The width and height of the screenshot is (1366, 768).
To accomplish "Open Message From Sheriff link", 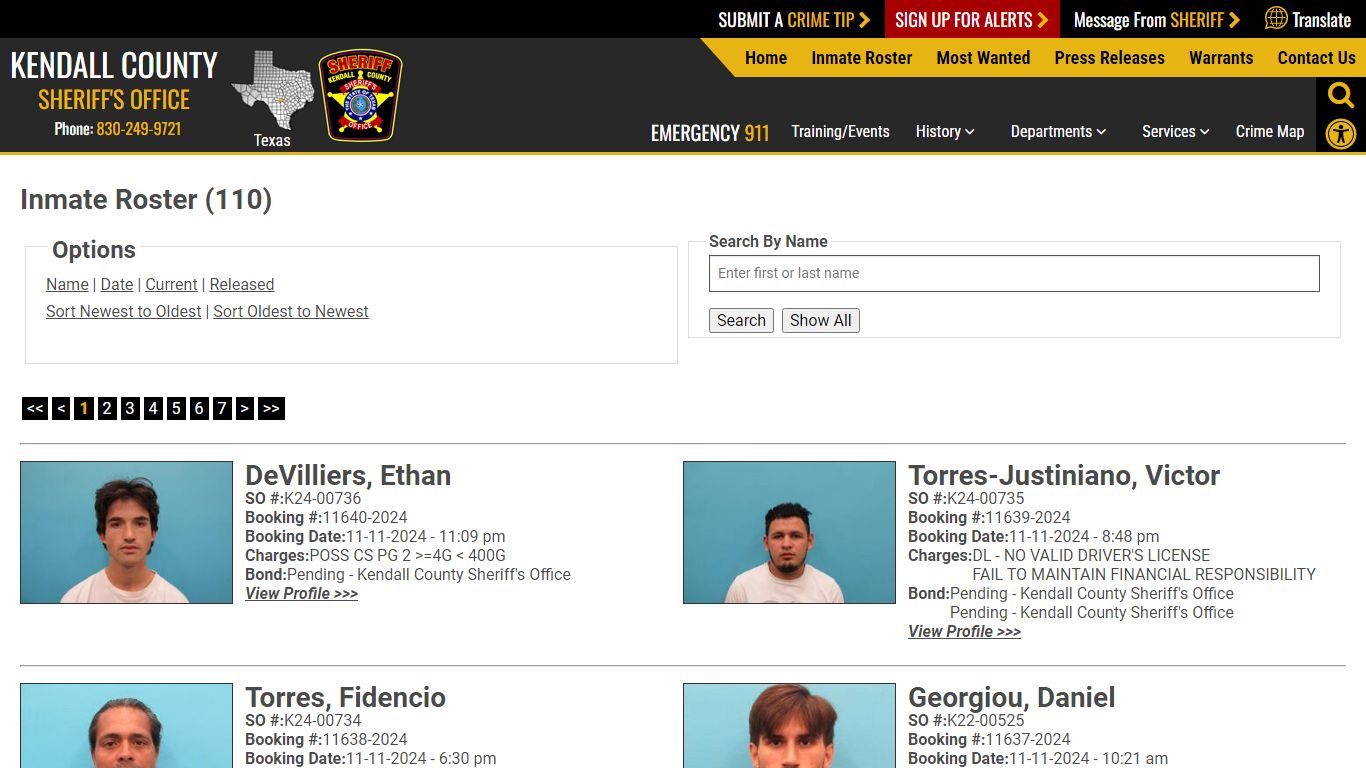I will click(x=1156, y=19).
